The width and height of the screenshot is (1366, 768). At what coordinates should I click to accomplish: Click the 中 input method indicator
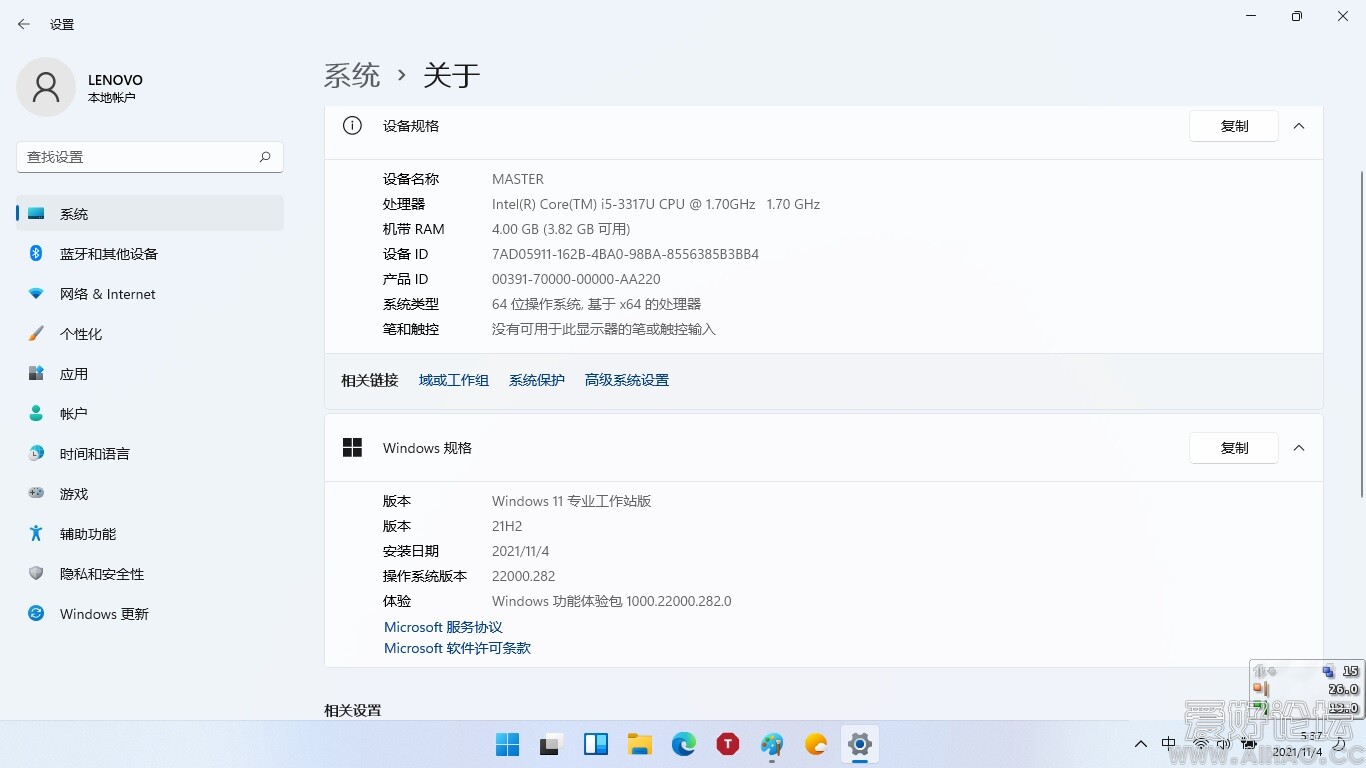(x=1168, y=744)
